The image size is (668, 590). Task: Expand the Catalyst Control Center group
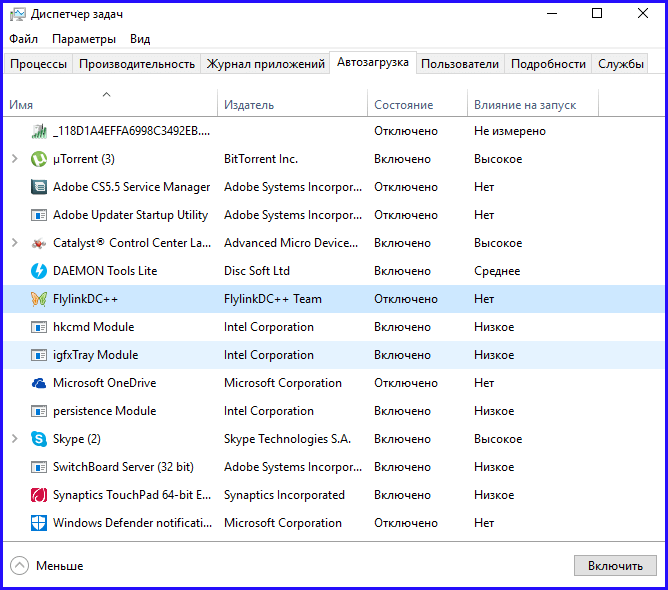click(14, 243)
